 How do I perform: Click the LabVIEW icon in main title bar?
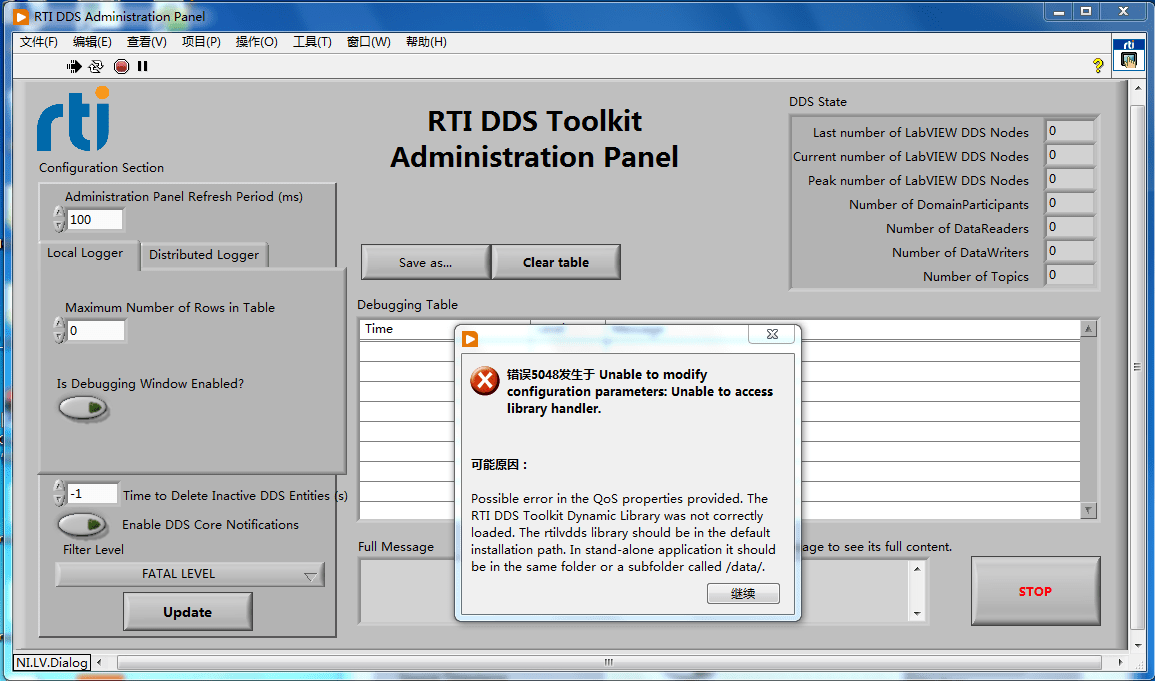(x=21, y=16)
